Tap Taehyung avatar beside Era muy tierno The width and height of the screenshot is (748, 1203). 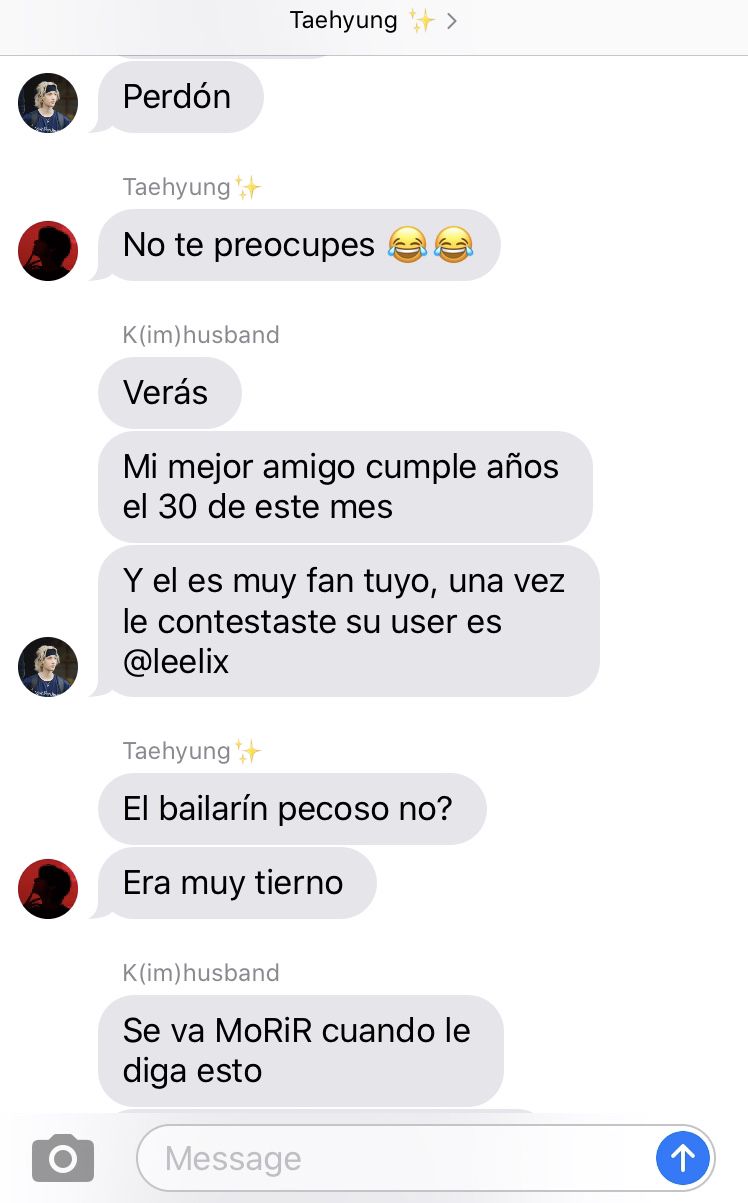(48, 888)
